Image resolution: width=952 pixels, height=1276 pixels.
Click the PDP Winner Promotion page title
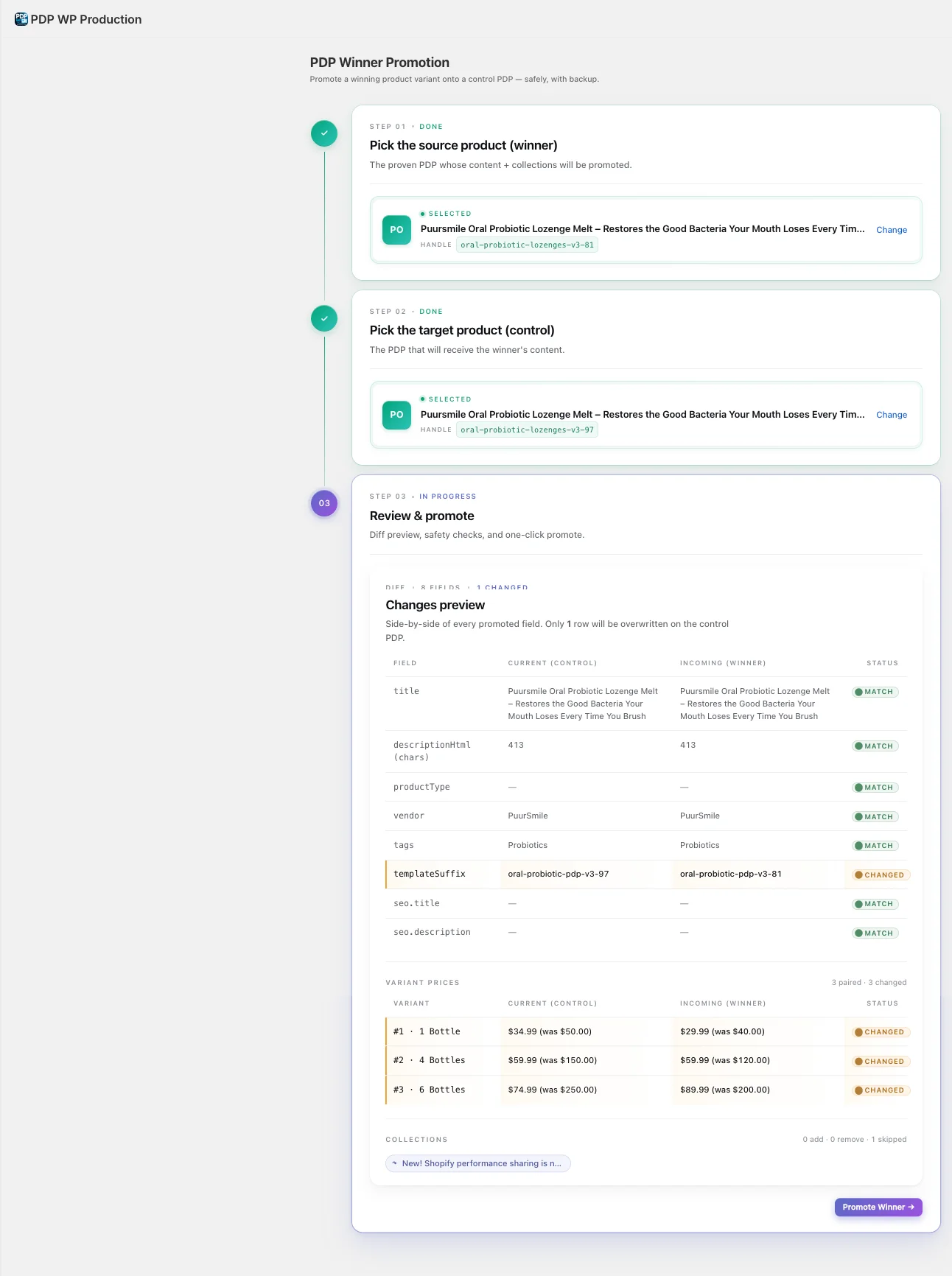(379, 63)
